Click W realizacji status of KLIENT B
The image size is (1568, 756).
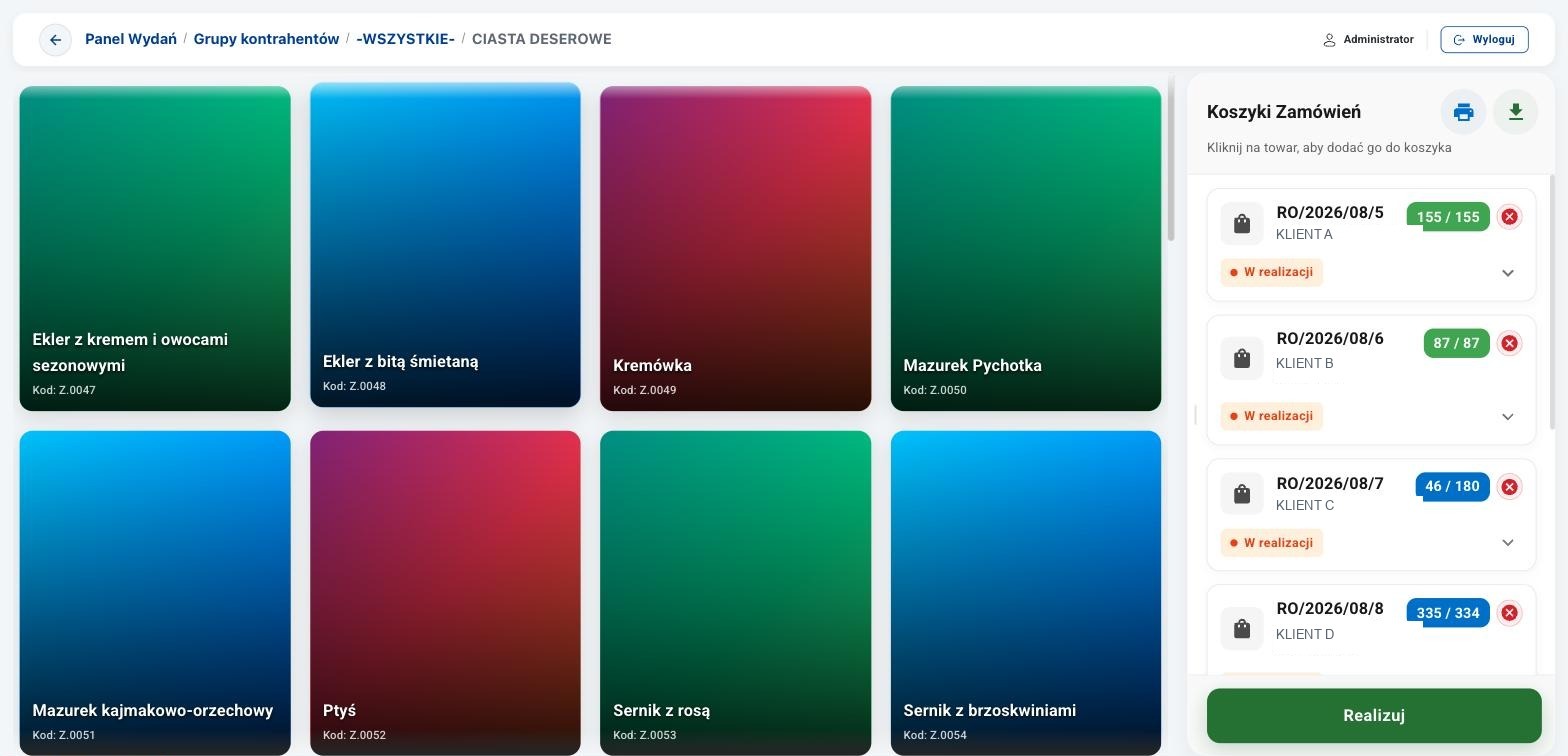point(1272,416)
